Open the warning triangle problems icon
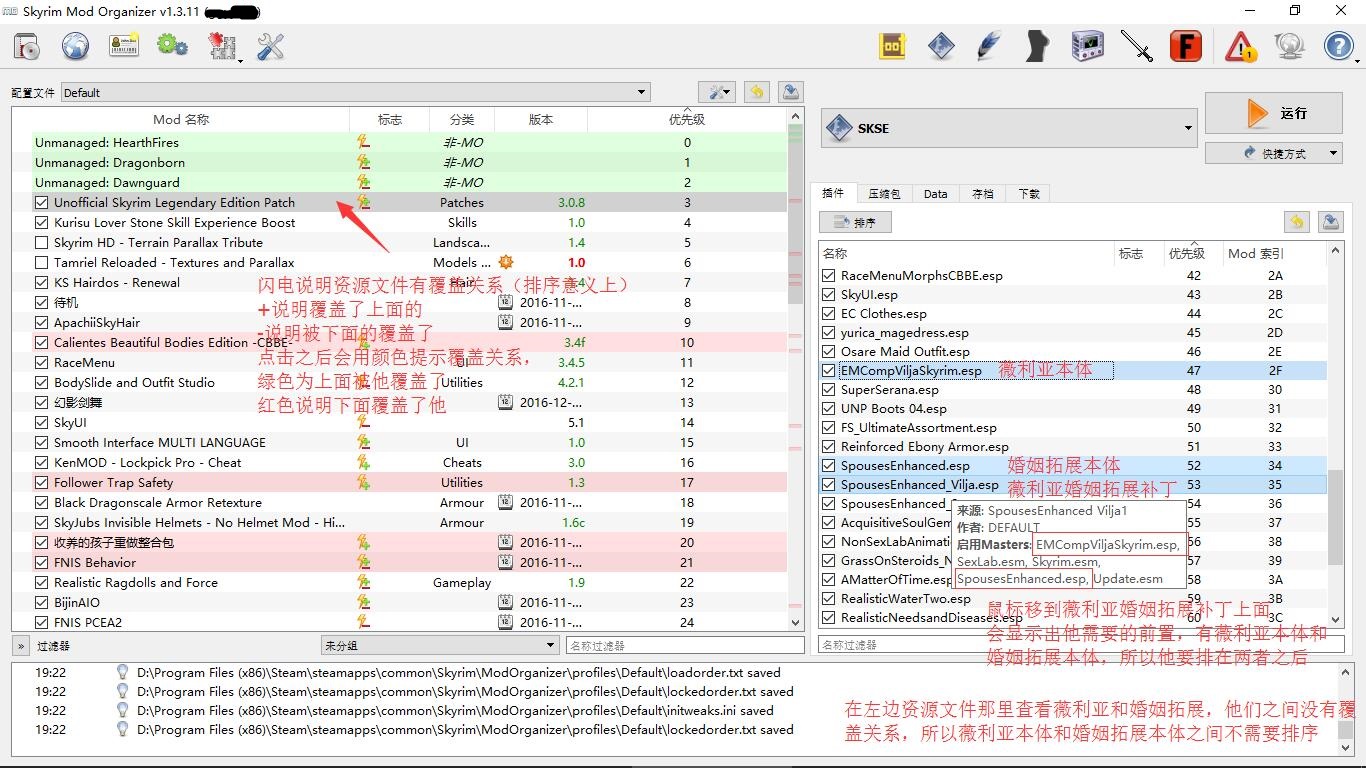 click(1241, 46)
